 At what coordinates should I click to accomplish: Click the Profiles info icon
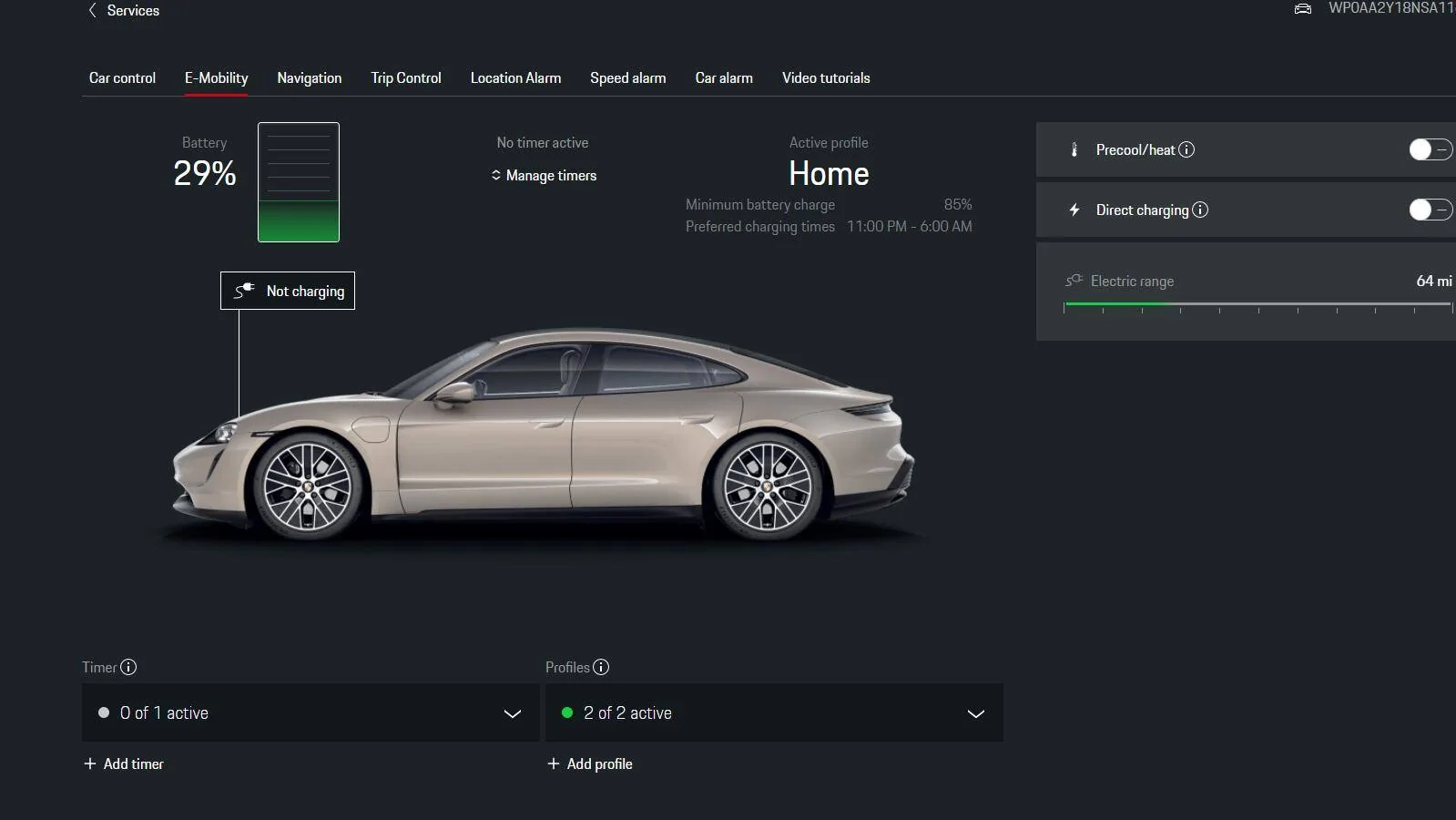[601, 667]
